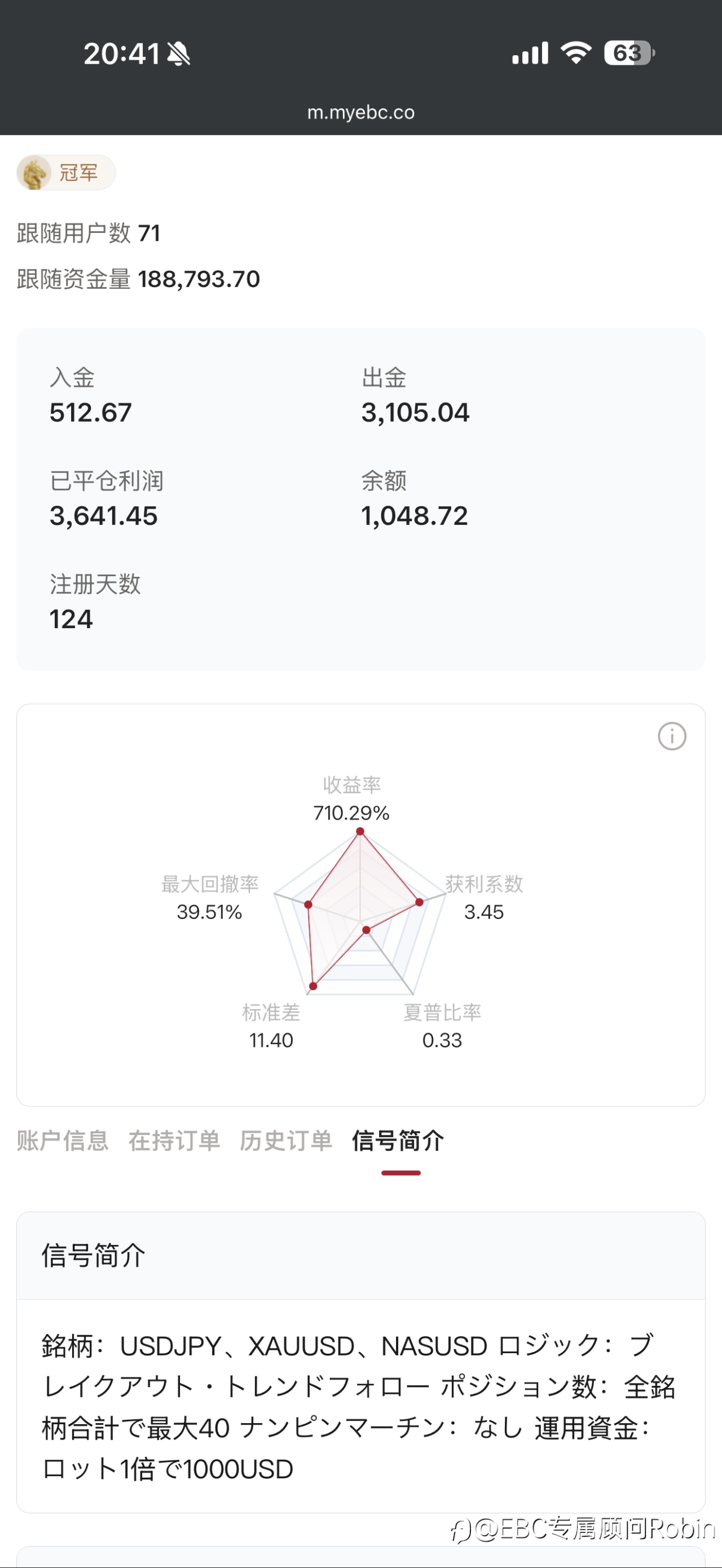Screen dimensions: 722x1568
Task: Tap the gold horse champion badge icon
Action: 34,173
